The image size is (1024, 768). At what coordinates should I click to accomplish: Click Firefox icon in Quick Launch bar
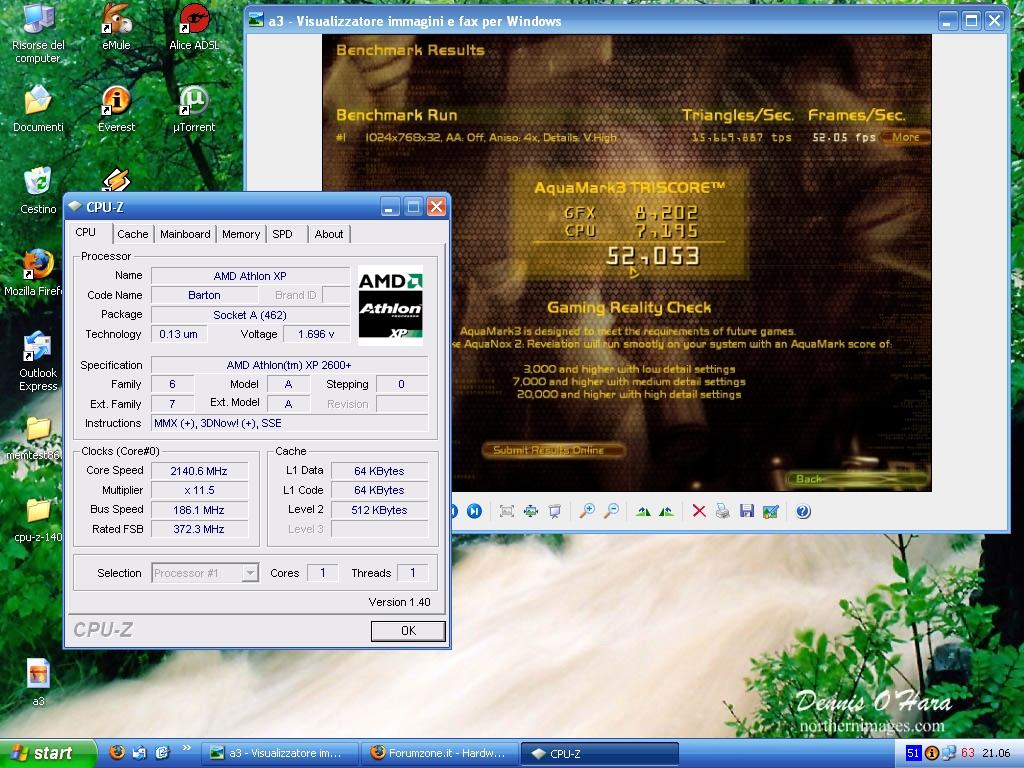(x=117, y=752)
